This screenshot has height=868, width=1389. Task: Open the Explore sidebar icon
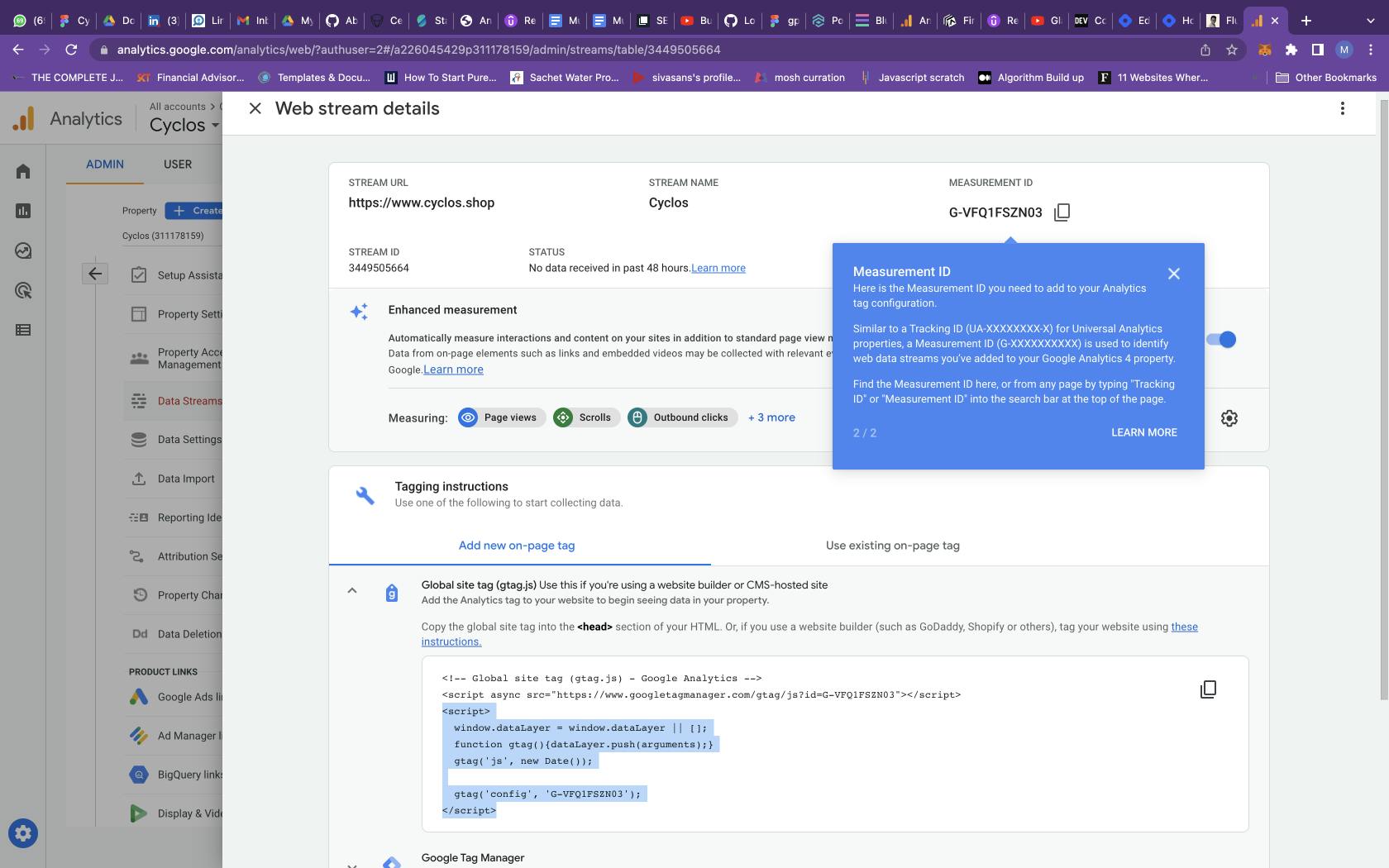click(23, 250)
